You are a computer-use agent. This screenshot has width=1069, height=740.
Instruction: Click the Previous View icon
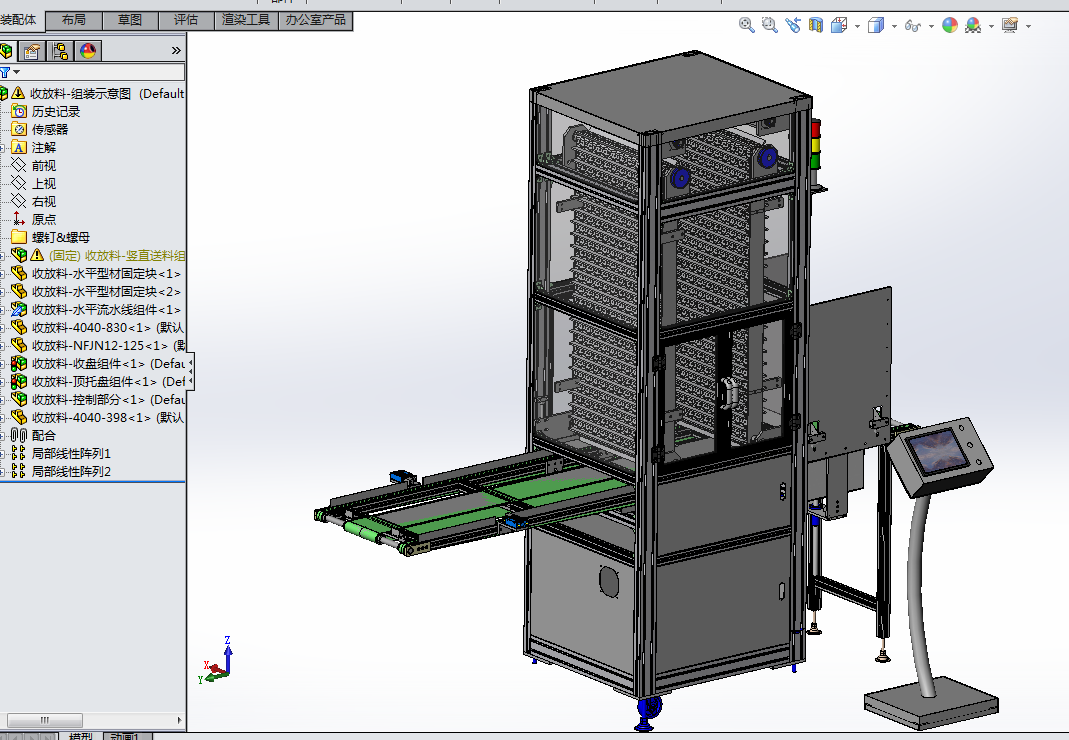(x=793, y=25)
